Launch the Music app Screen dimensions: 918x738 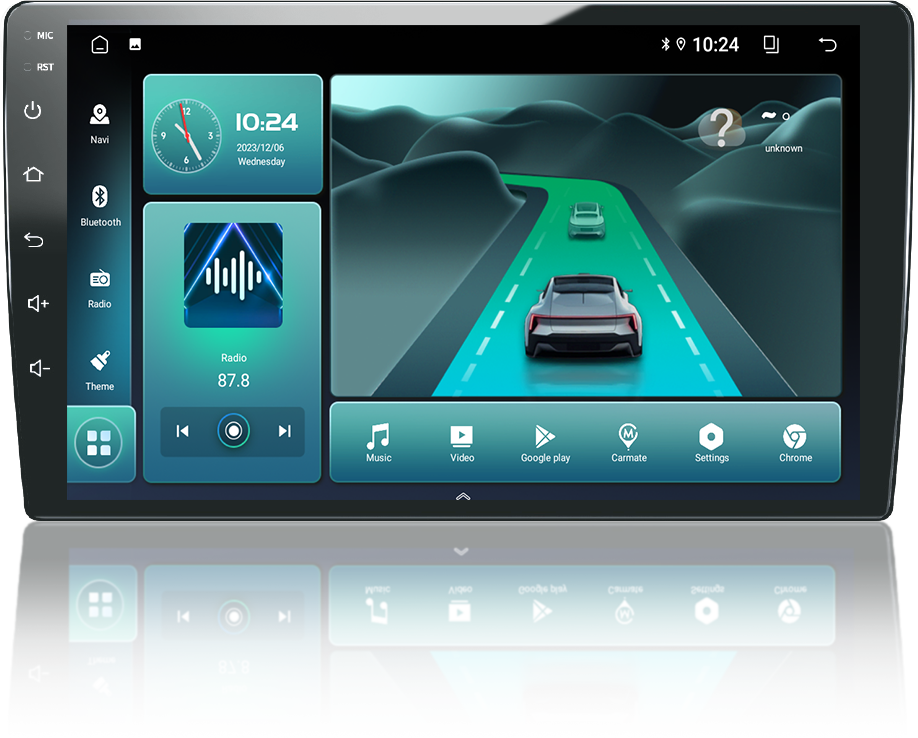[x=378, y=441]
